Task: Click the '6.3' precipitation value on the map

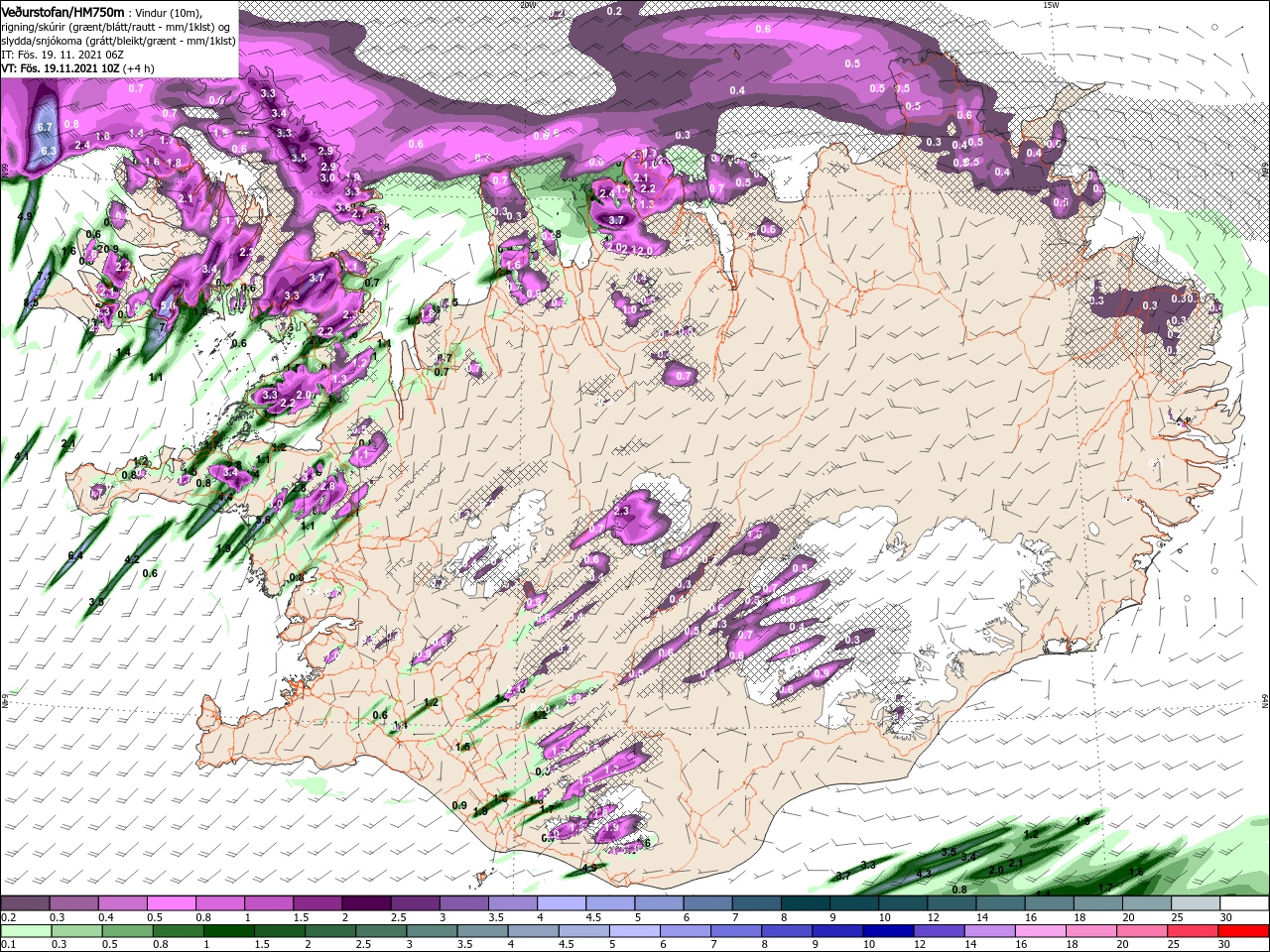Action: pos(49,151)
